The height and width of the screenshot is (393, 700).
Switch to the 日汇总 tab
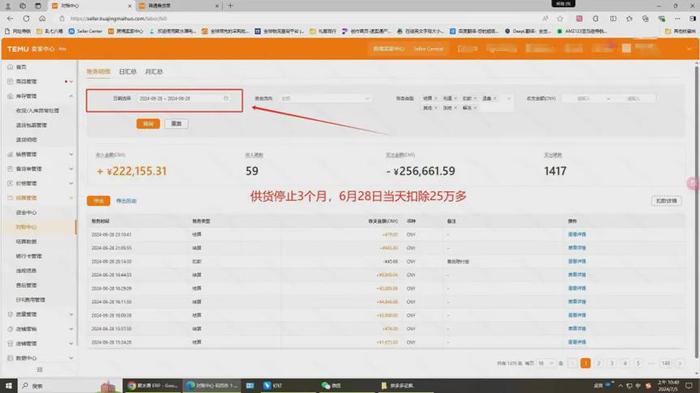coord(128,71)
